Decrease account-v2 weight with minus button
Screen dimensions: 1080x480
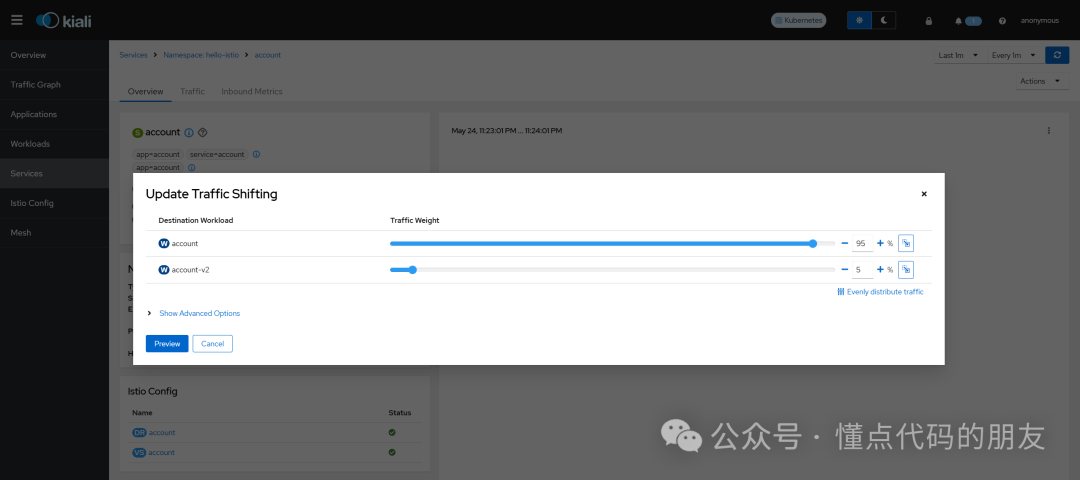(844, 270)
